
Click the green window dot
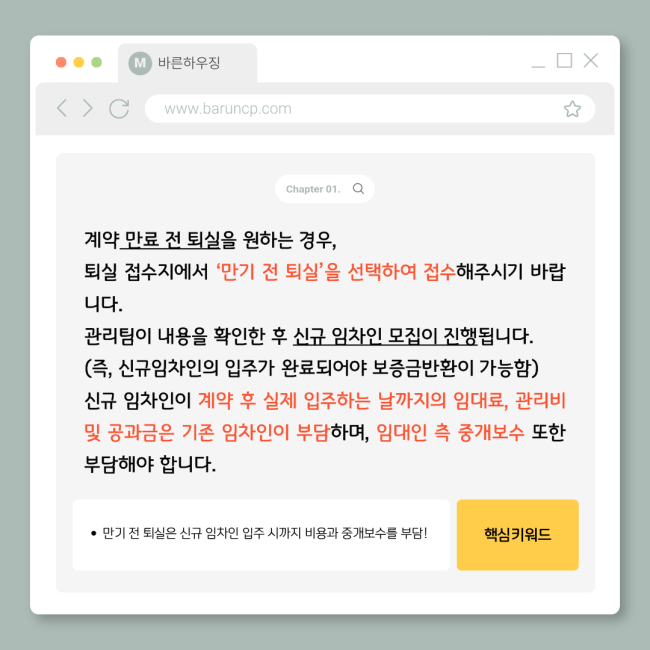(97, 62)
